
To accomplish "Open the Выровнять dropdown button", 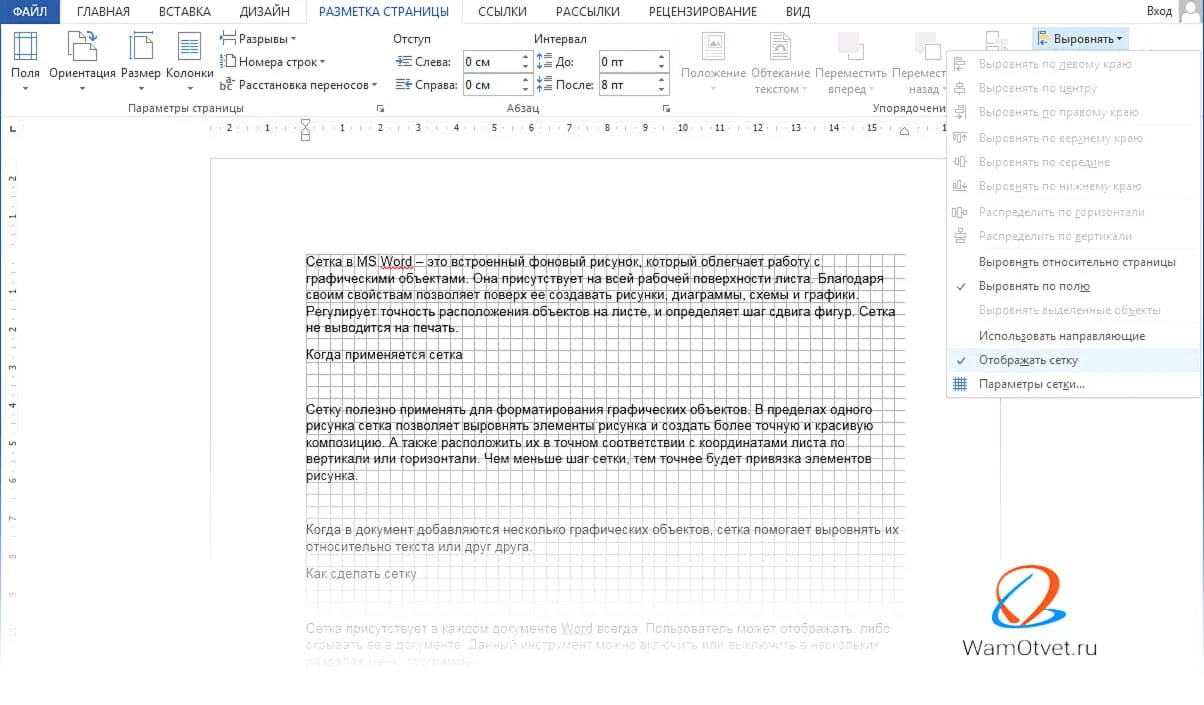I will click(x=1080, y=39).
